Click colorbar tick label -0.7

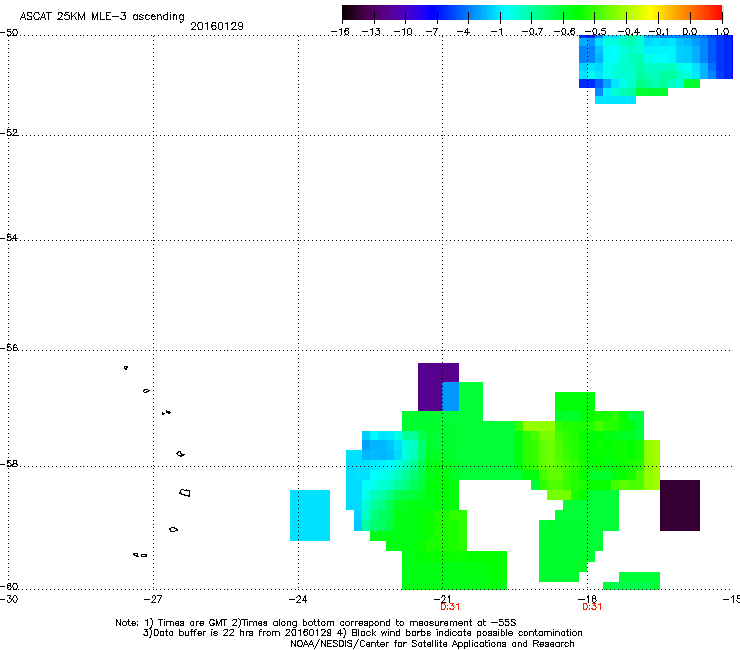point(532,32)
